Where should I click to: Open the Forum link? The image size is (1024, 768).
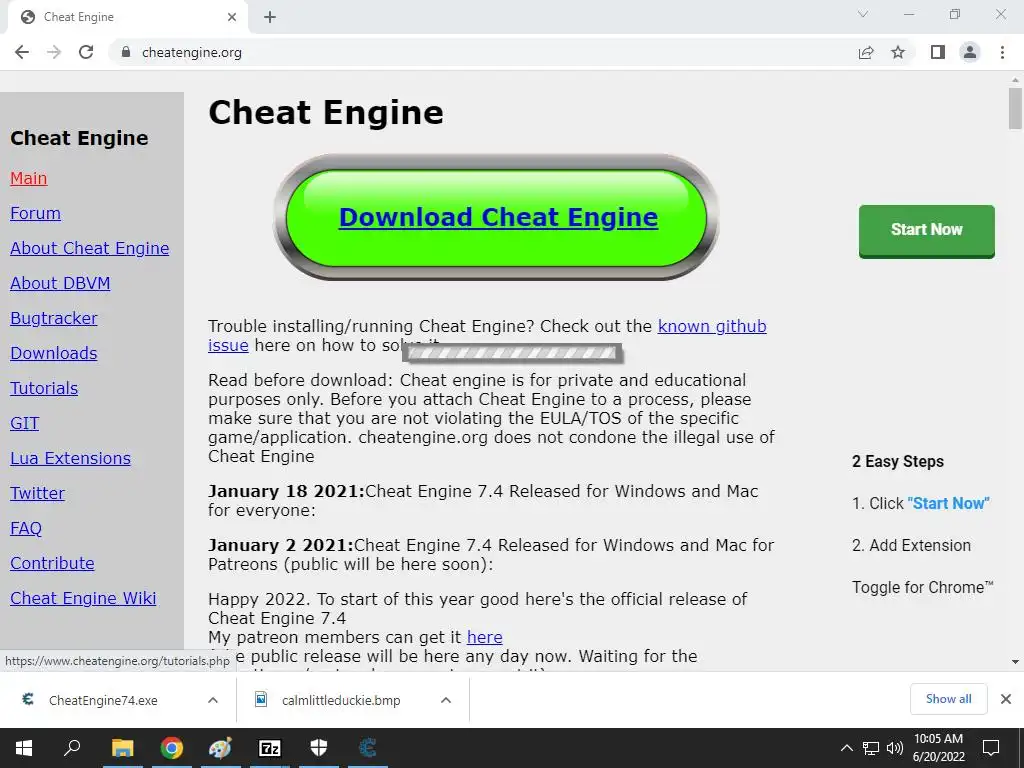(35, 214)
